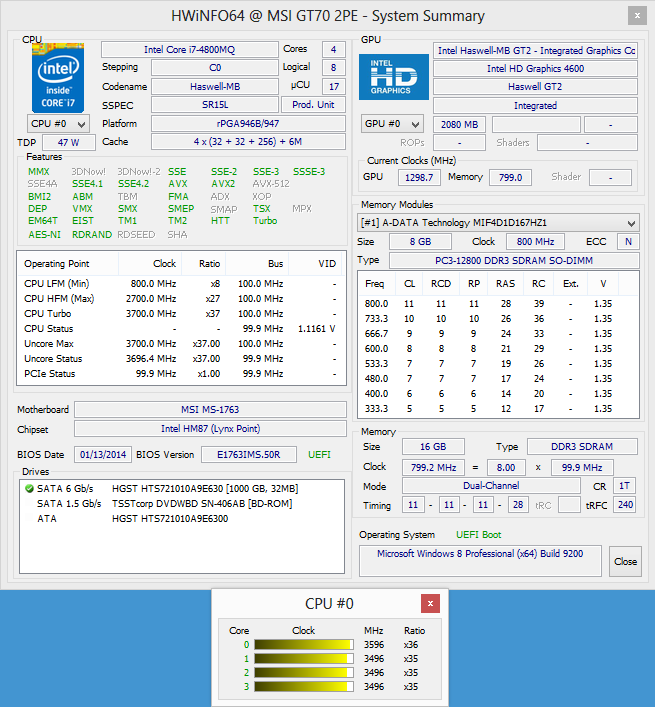The height and width of the screenshot is (707, 655).
Task: Click the Freq column header in memory table
Action: 377,284
